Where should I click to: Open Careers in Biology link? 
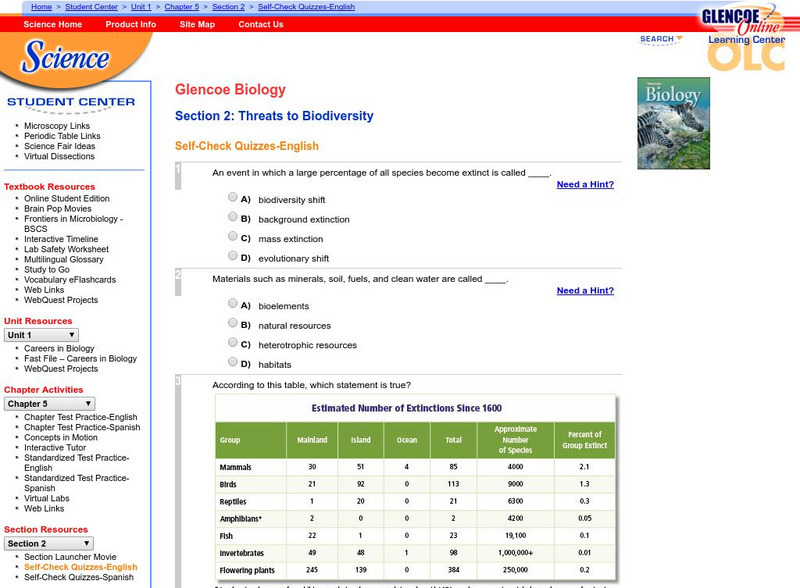tap(59, 348)
